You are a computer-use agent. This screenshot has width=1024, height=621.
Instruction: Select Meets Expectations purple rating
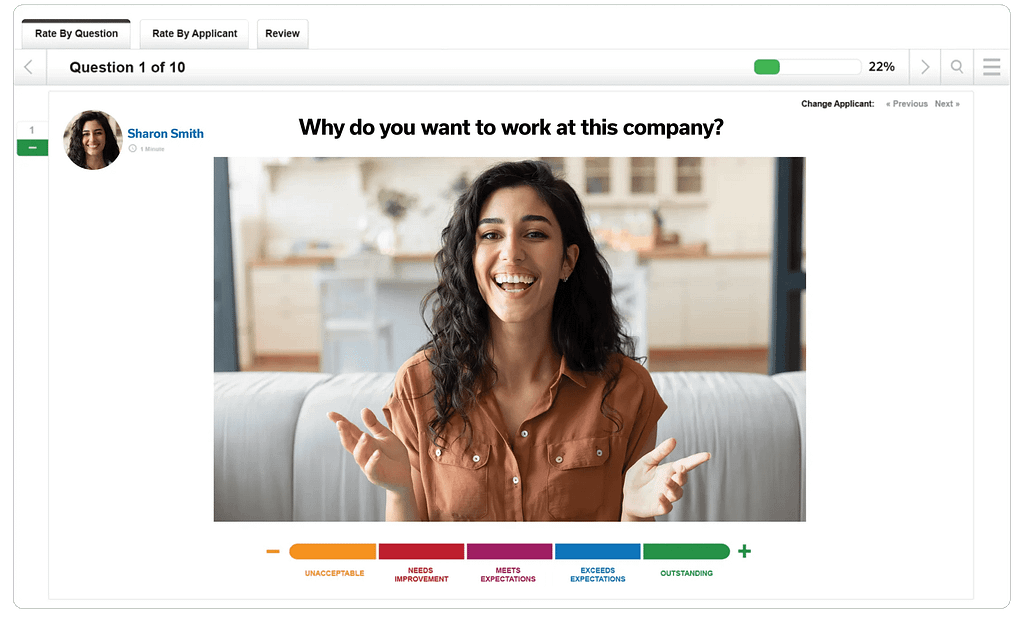click(x=509, y=552)
